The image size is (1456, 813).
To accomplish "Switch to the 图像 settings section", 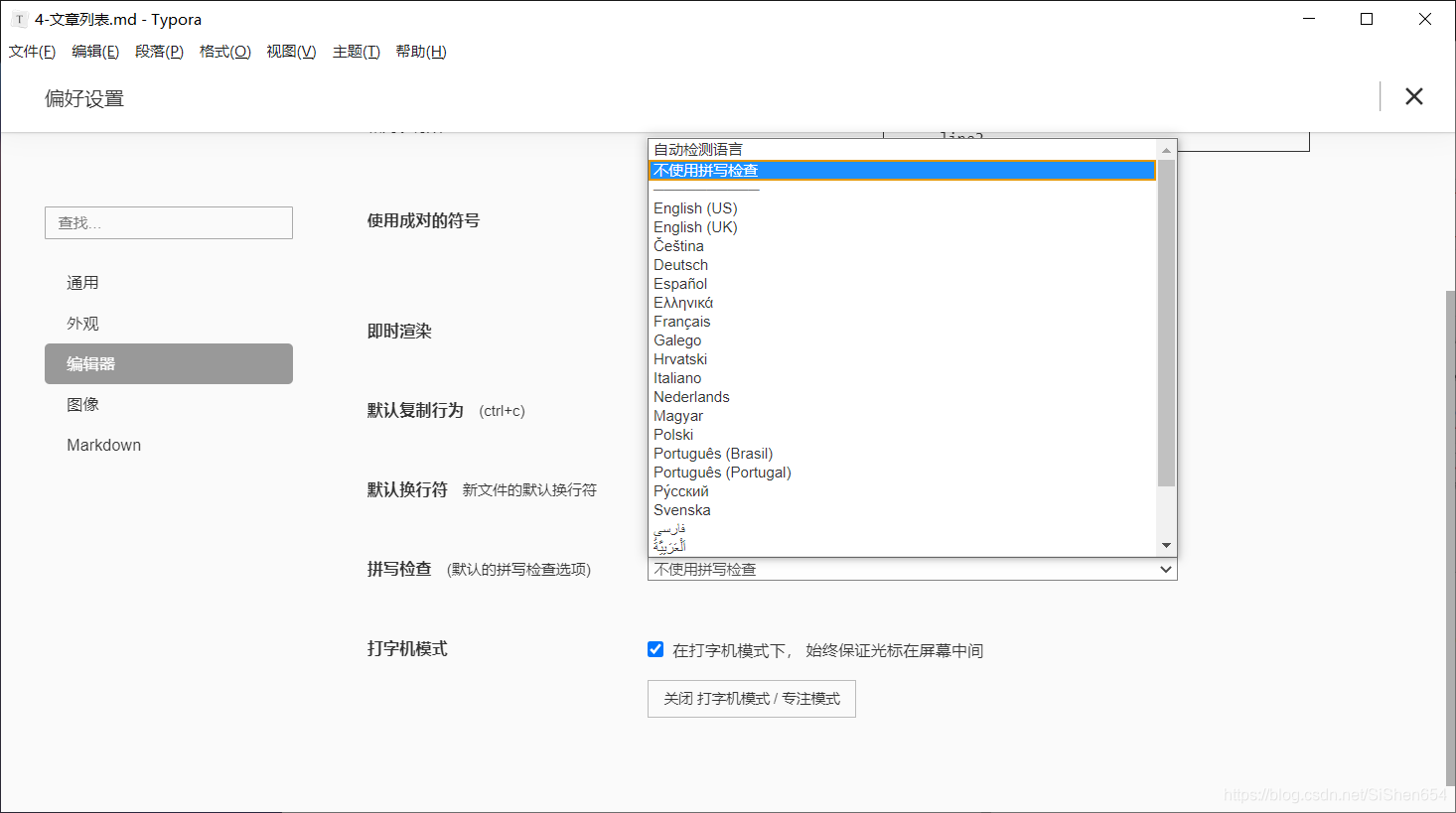I will point(169,404).
